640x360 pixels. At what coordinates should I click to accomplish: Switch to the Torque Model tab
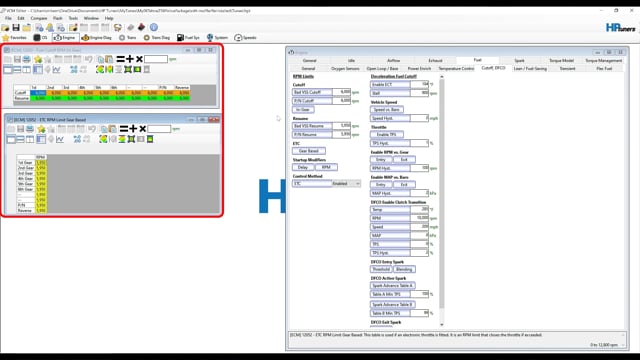(561, 60)
